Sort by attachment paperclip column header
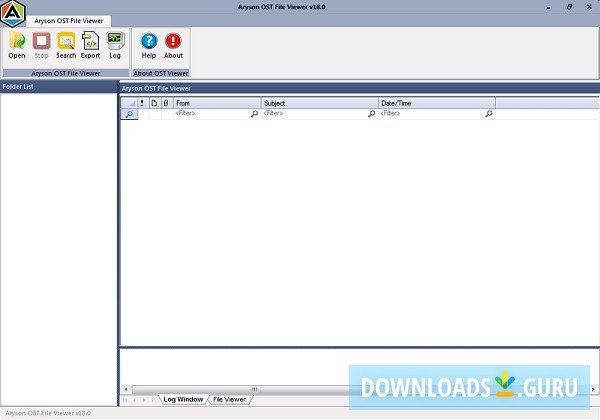 [x=166, y=103]
